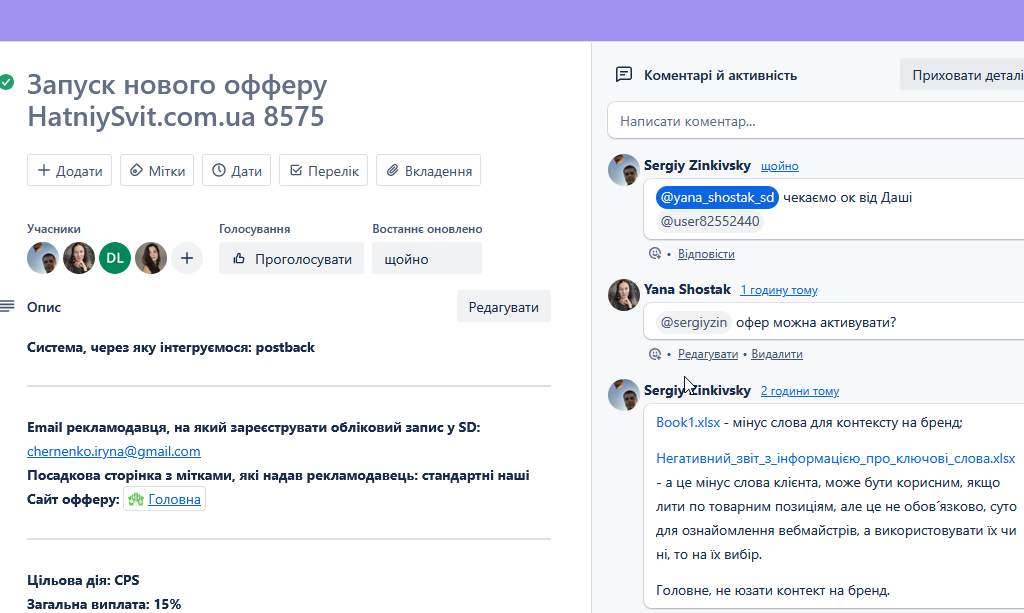Click the description lines icon beside Опис
The image size is (1024, 613).
coord(7,306)
